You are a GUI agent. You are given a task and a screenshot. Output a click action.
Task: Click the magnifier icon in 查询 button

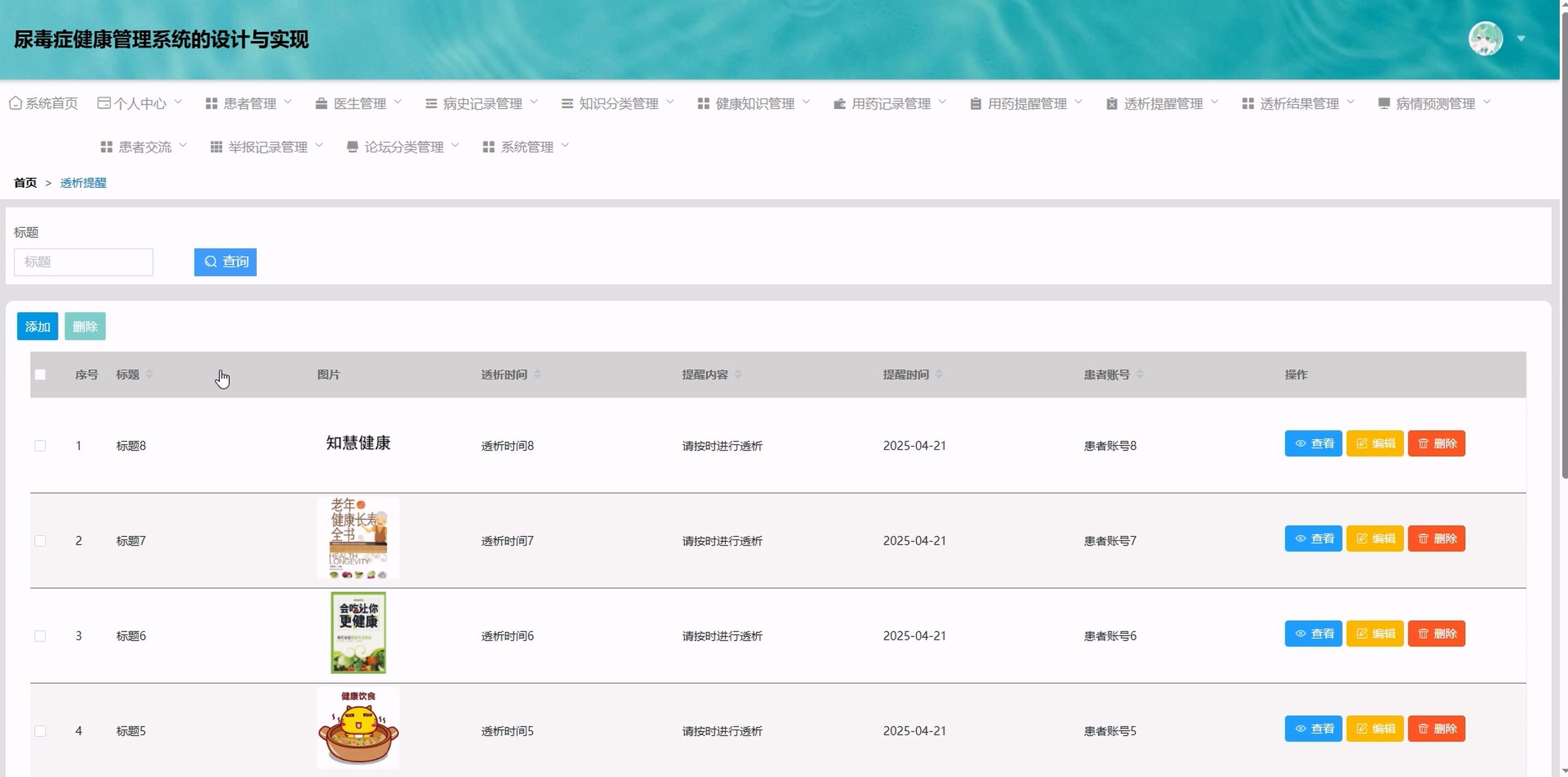coord(210,262)
